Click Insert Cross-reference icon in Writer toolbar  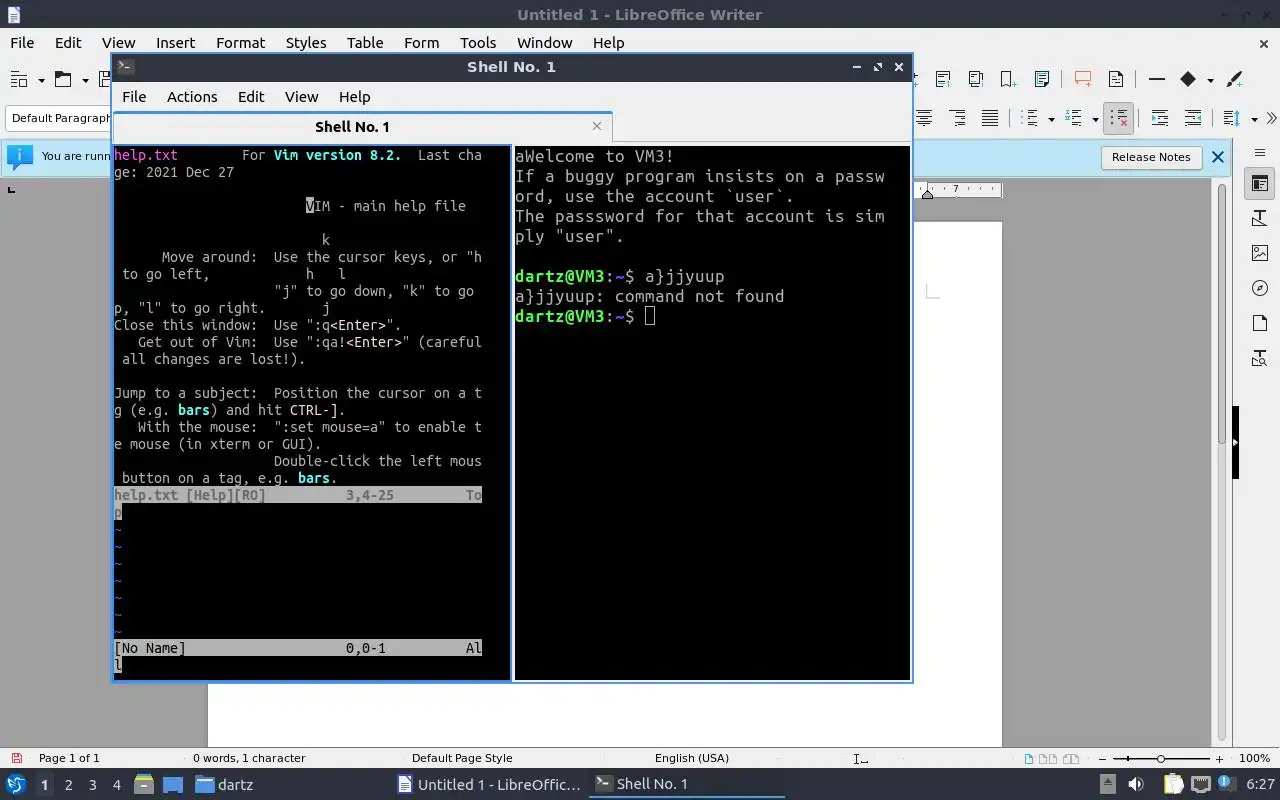pyautogui.click(x=1041, y=79)
